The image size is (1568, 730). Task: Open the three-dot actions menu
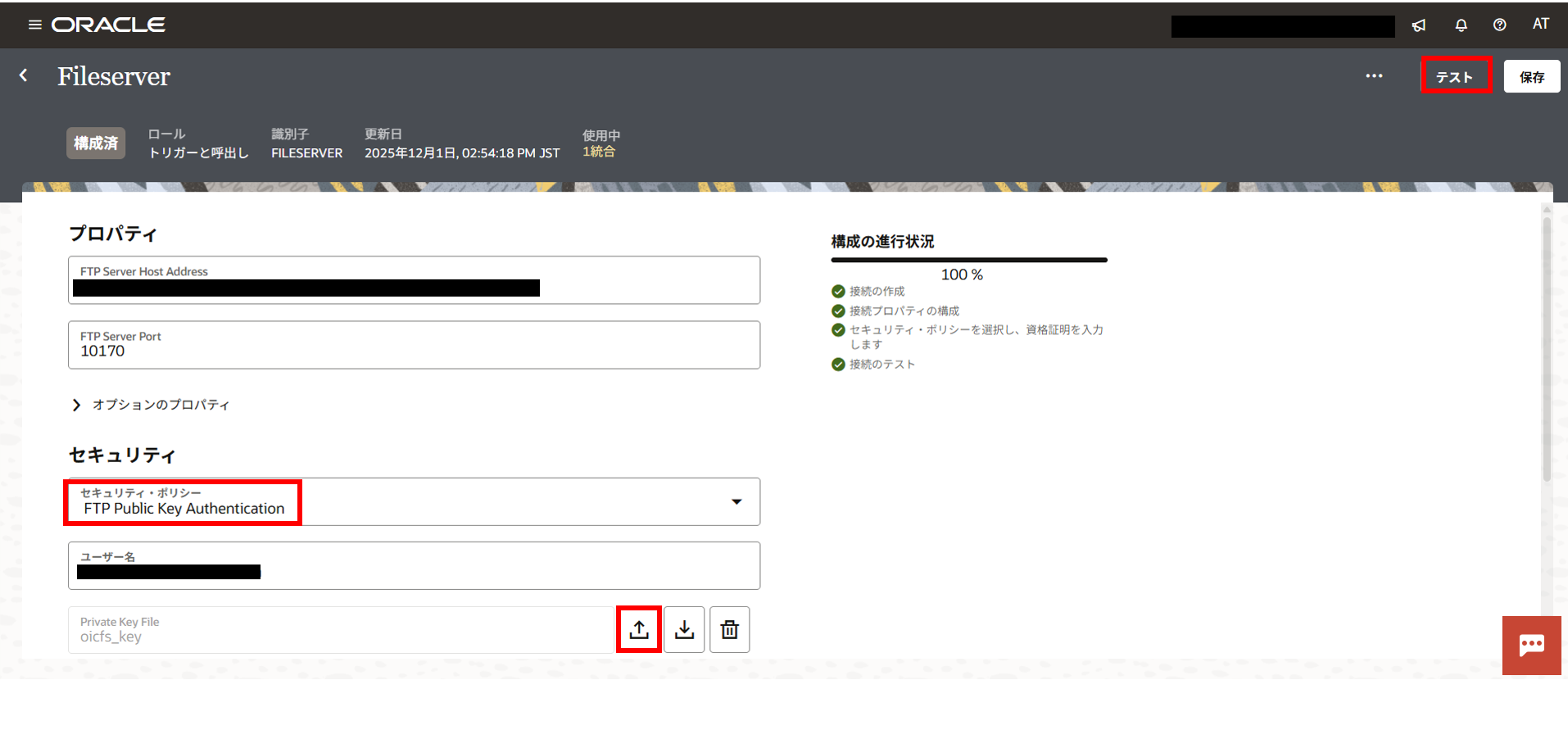[x=1374, y=76]
